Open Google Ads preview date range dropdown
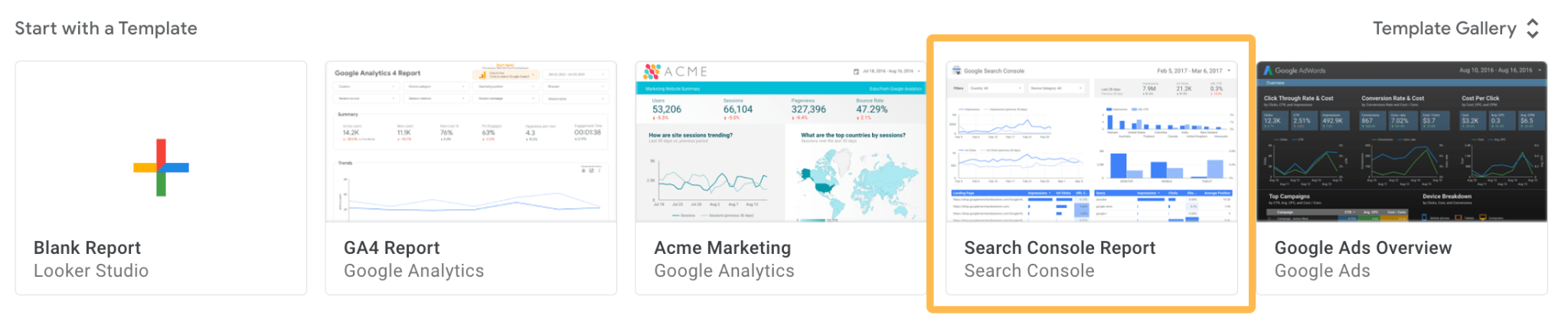The height and width of the screenshot is (325, 1568). click(x=1539, y=70)
